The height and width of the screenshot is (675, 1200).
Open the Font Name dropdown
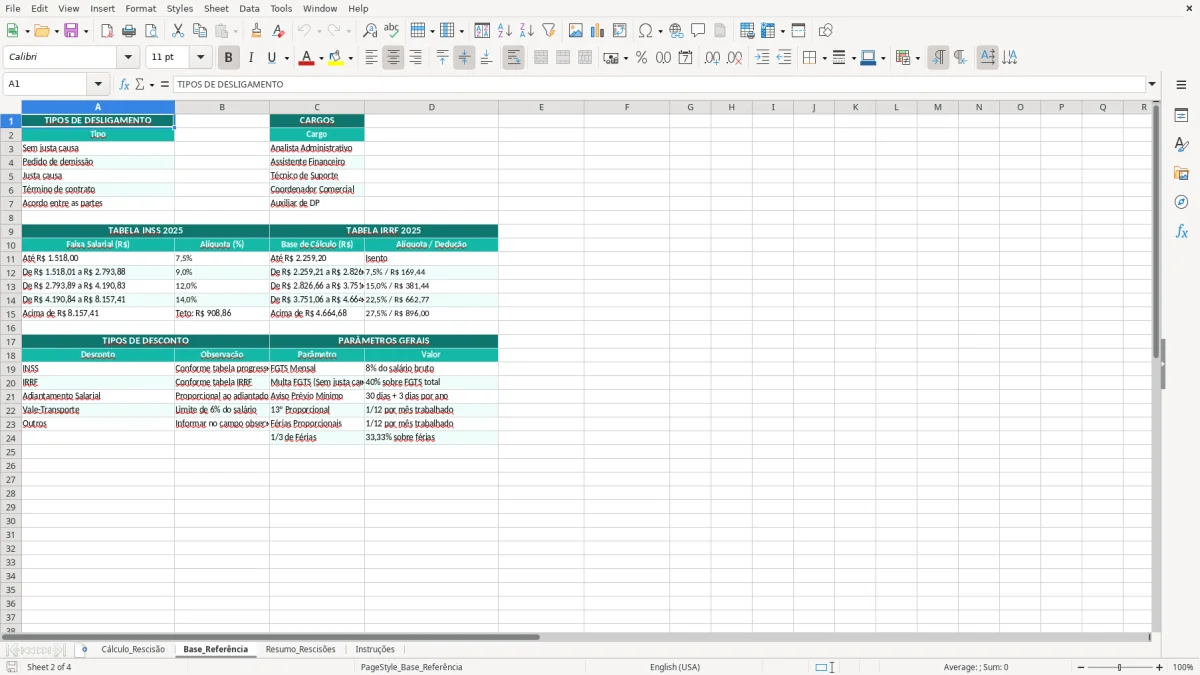(128, 58)
